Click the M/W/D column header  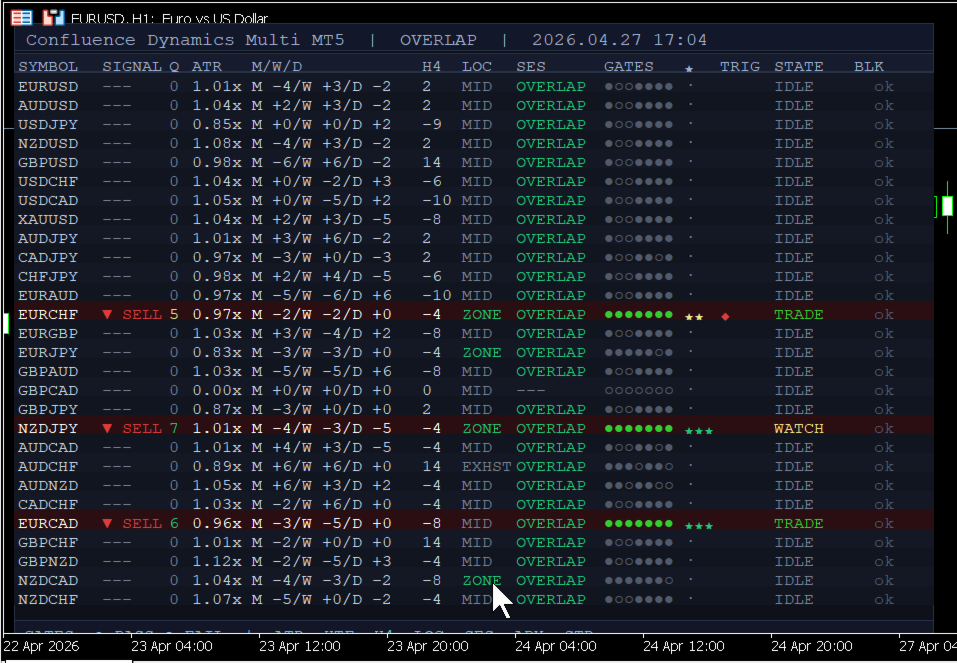click(x=276, y=67)
